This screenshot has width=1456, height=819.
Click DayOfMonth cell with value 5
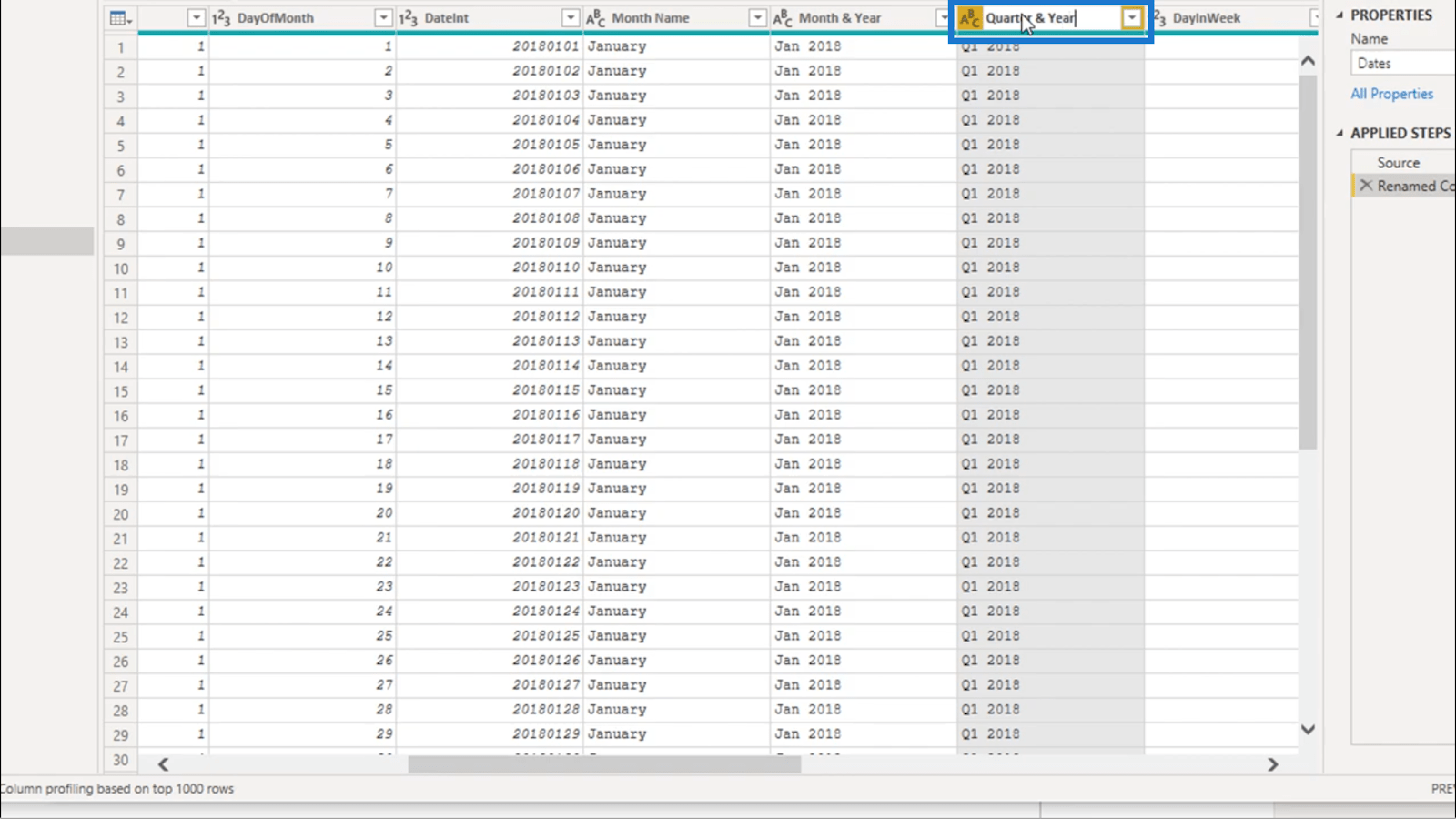(302, 144)
